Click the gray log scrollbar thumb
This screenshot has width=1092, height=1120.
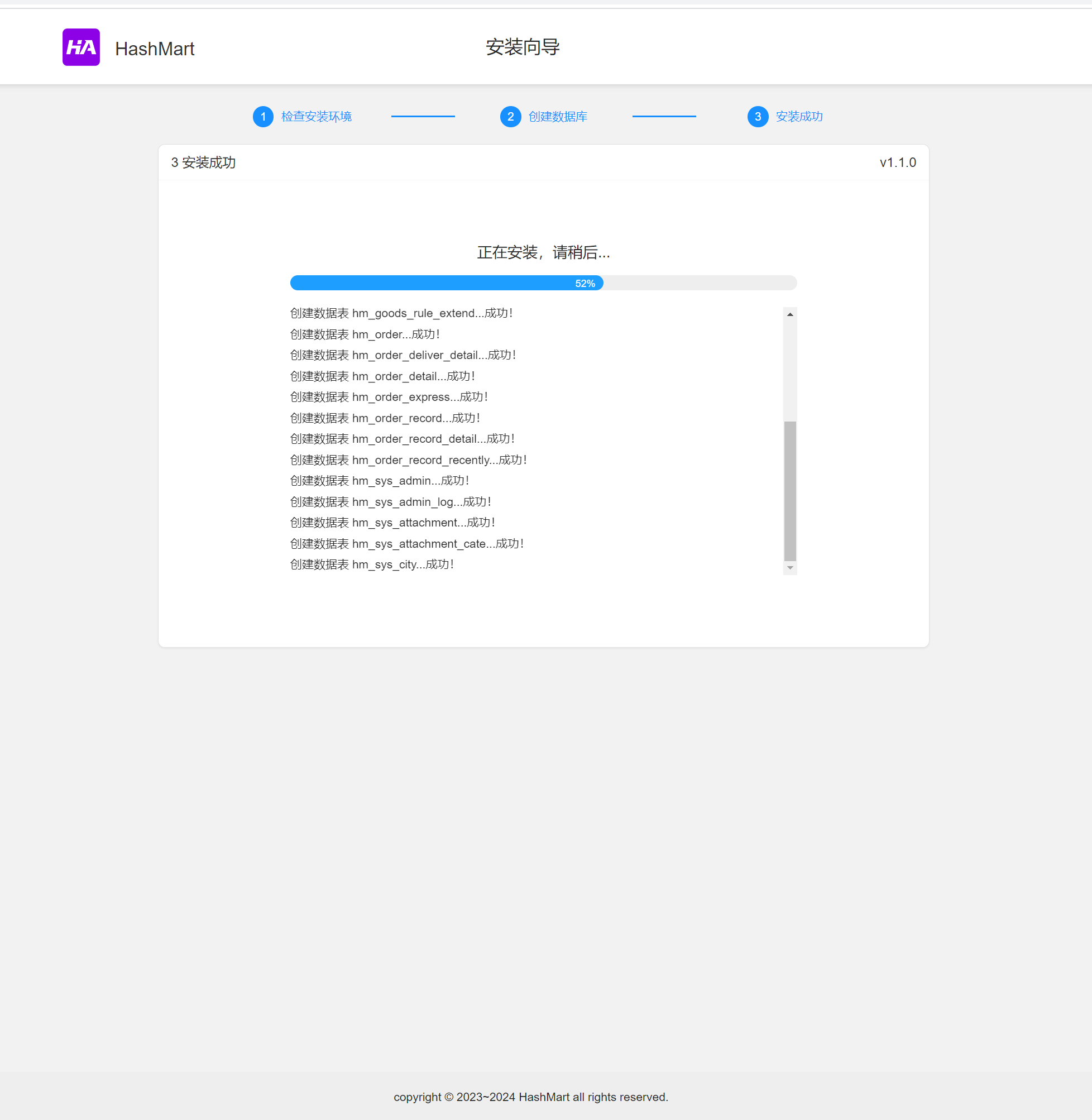click(x=790, y=490)
